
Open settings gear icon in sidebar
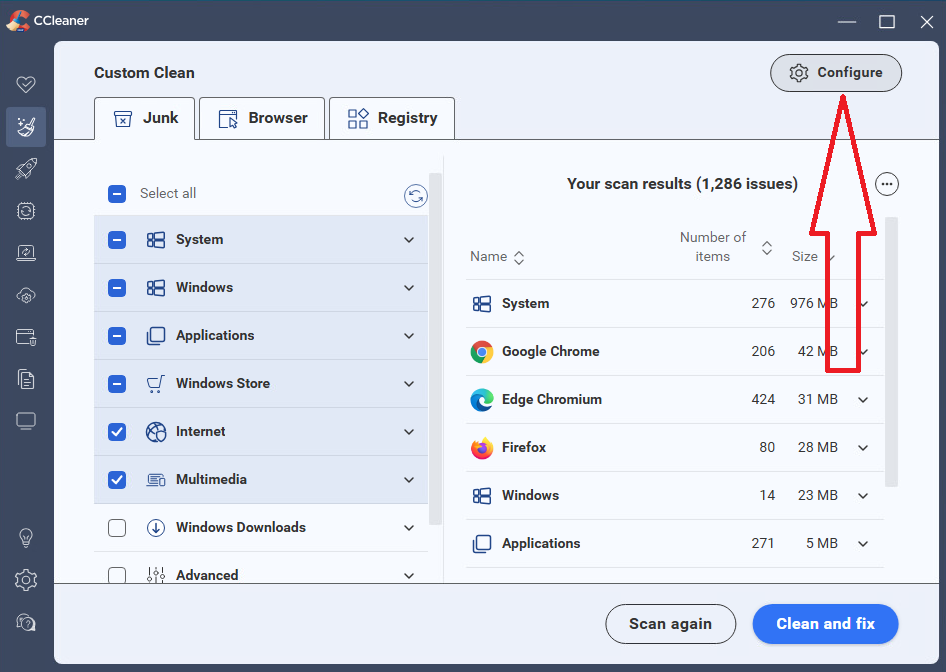pyautogui.click(x=26, y=580)
